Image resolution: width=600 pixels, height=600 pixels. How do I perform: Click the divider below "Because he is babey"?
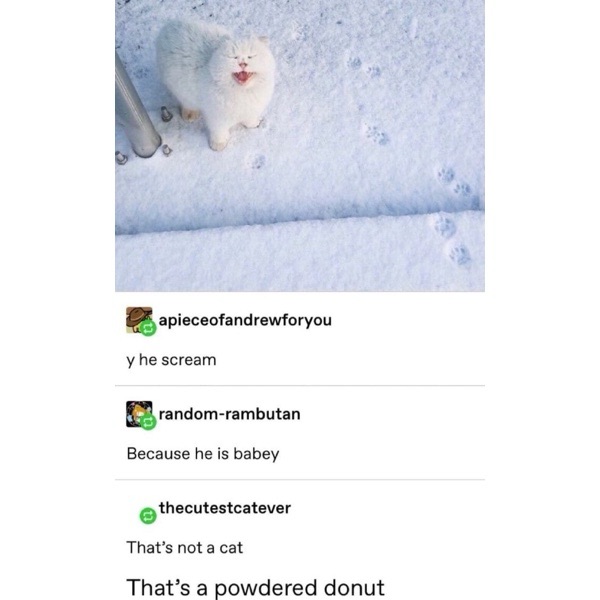(x=300, y=479)
